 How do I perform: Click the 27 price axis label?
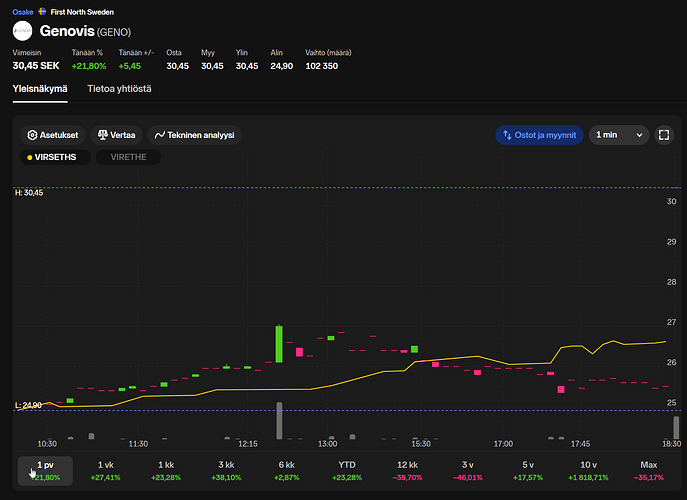coord(671,322)
